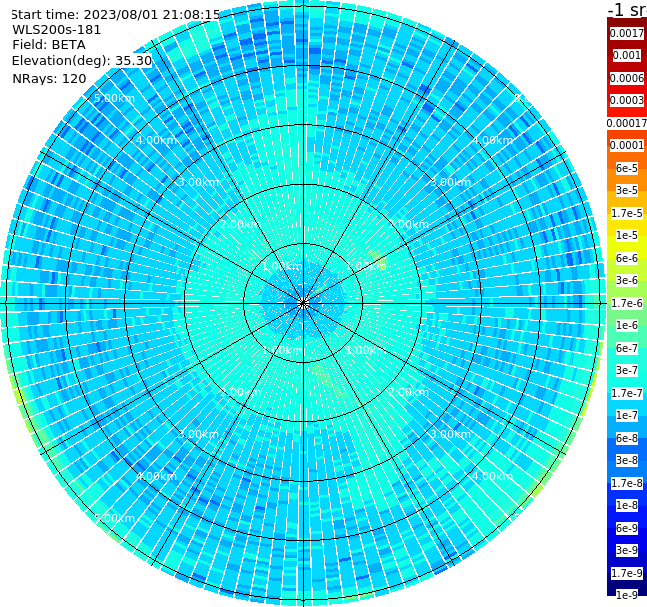Click the 0.00017 colorbar label
Viewport: 647px width, 607px height.
coord(627,123)
